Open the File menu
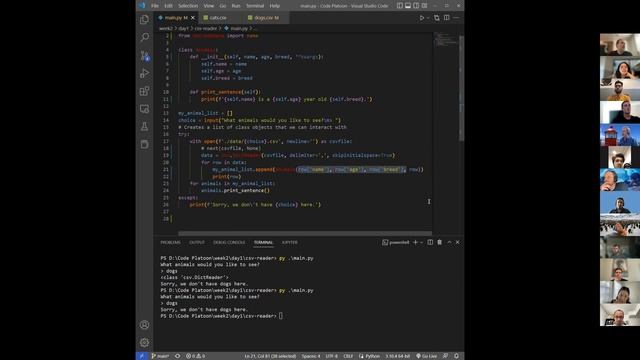Image resolution: width=640 pixels, height=360 pixels. (155, 6)
